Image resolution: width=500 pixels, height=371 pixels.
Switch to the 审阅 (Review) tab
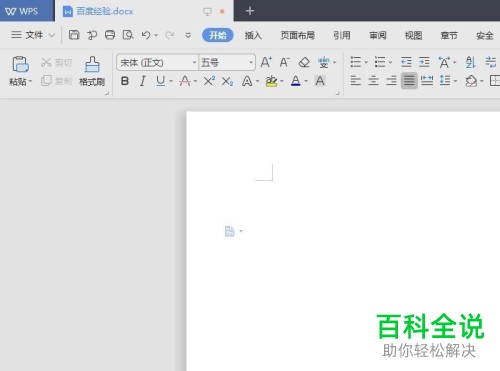tap(377, 35)
